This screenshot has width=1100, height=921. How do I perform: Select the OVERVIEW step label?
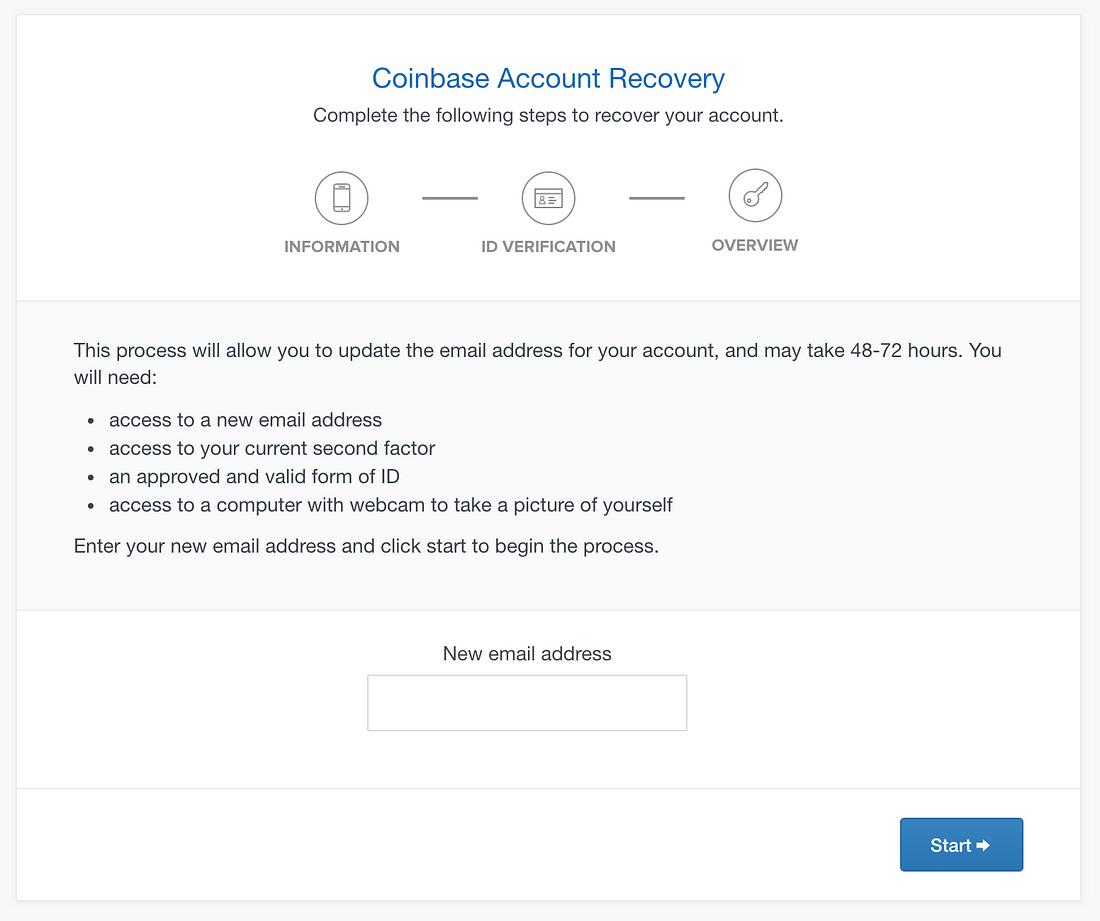pos(755,245)
